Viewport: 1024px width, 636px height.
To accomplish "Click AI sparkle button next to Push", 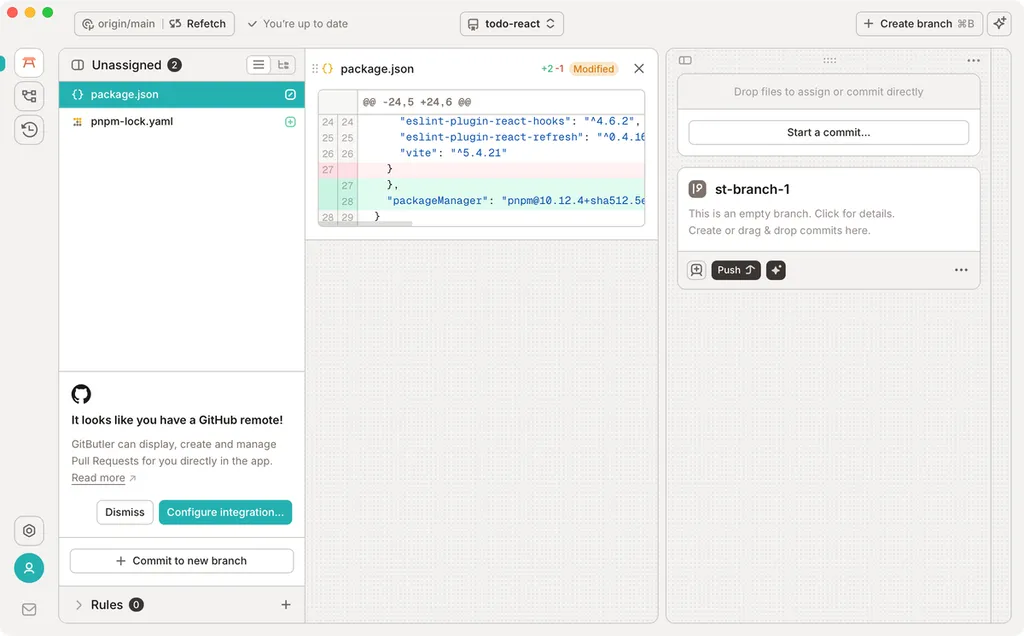I will [776, 270].
